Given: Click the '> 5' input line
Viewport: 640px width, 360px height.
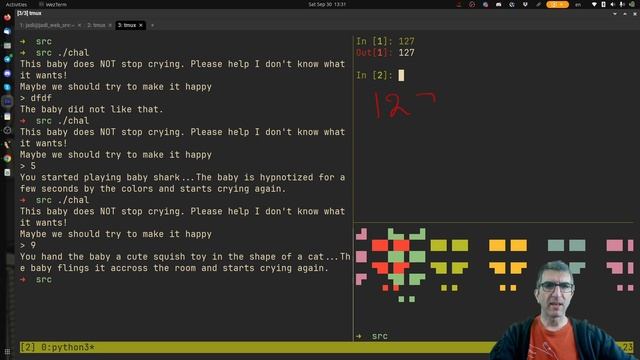Looking at the screenshot, I should pyautogui.click(x=28, y=166).
